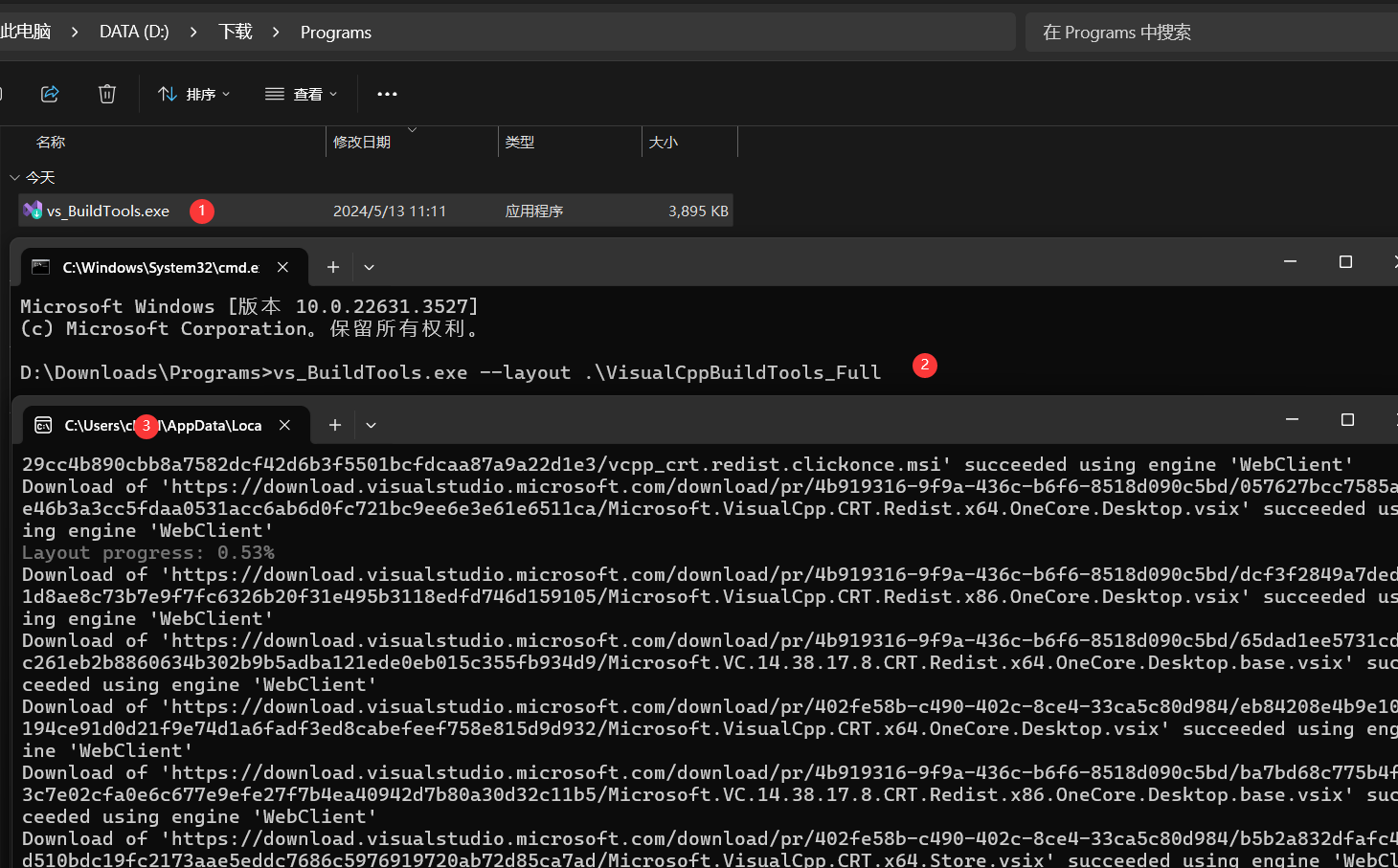The width and height of the screenshot is (1398, 868).
Task: Click the Share icon in Explorer toolbar
Action: point(50,94)
